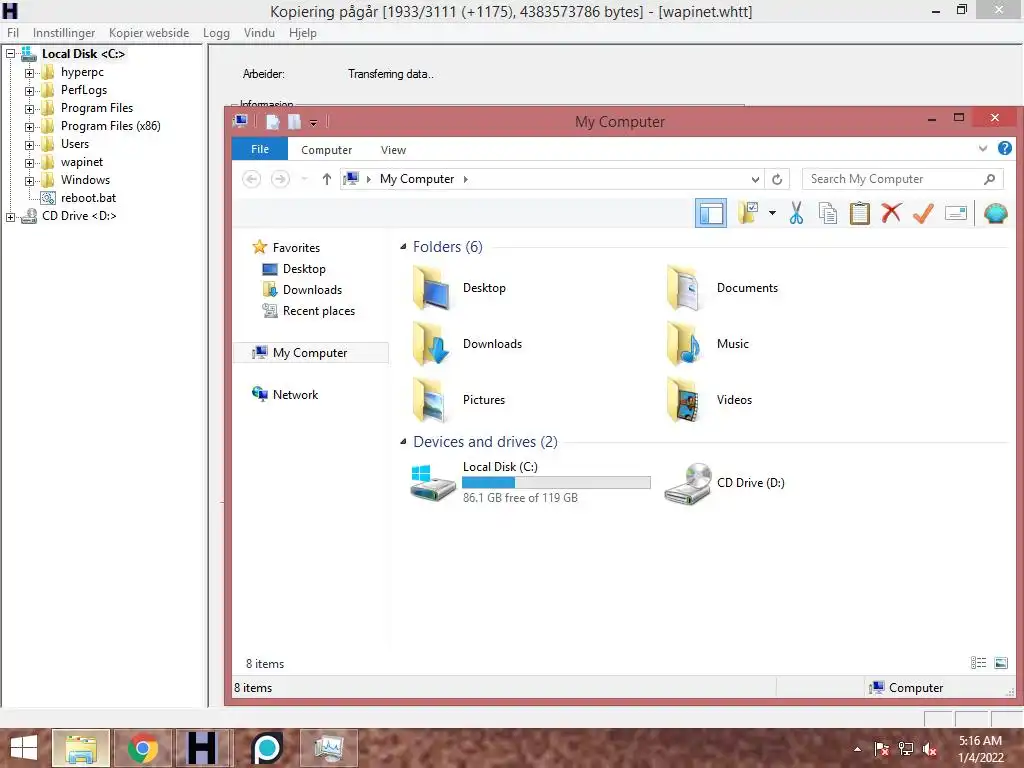Click the My Computer address breadcrumb

[x=417, y=179]
